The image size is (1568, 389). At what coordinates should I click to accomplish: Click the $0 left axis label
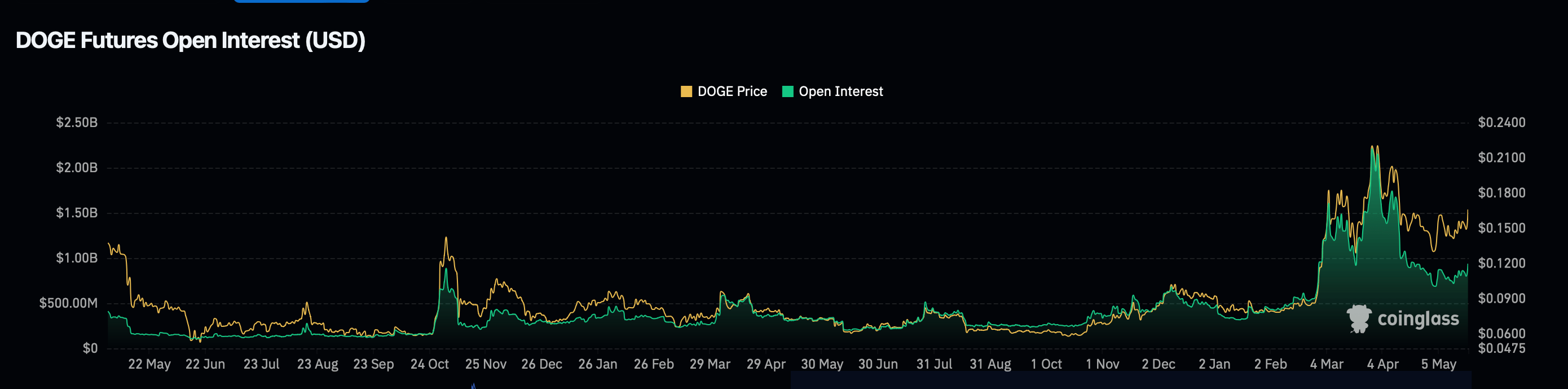90,348
